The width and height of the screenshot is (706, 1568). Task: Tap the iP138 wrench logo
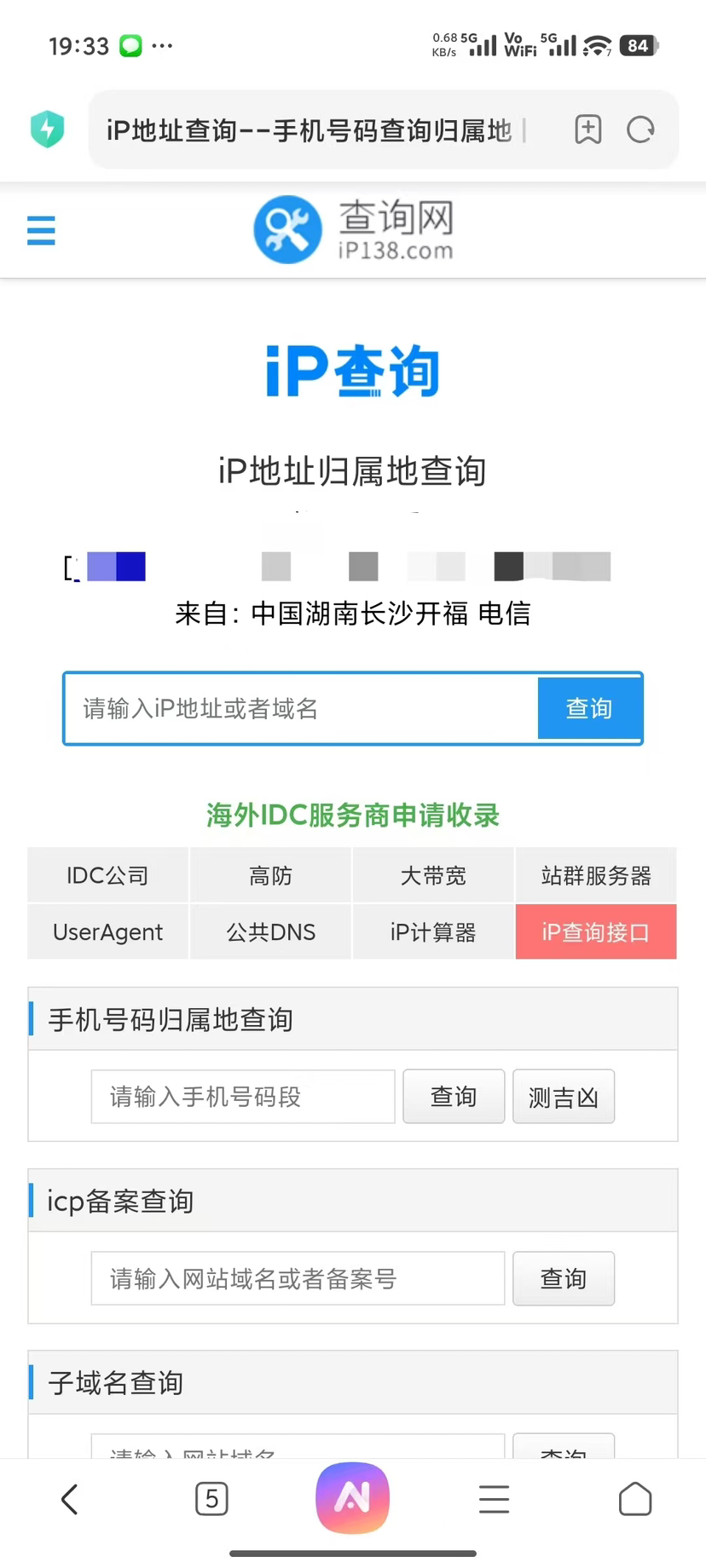pyautogui.click(x=287, y=229)
